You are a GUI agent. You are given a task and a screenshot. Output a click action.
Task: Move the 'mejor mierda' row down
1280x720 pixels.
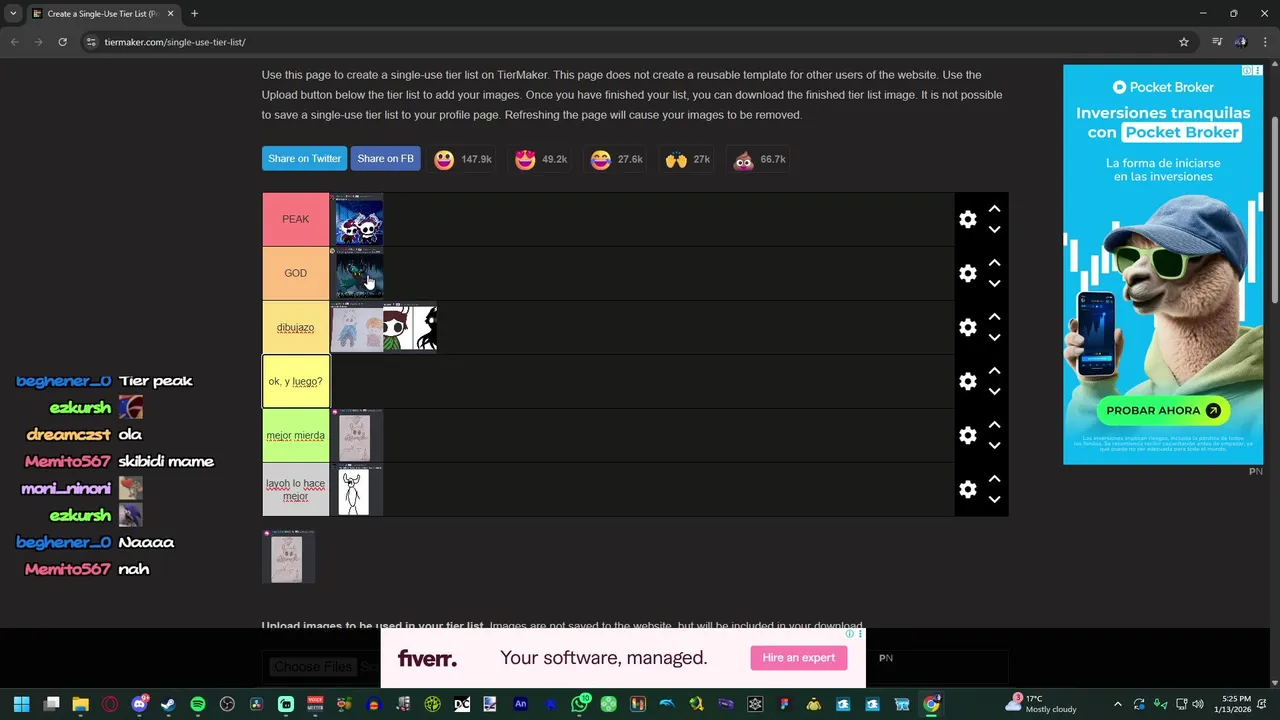pos(994,446)
